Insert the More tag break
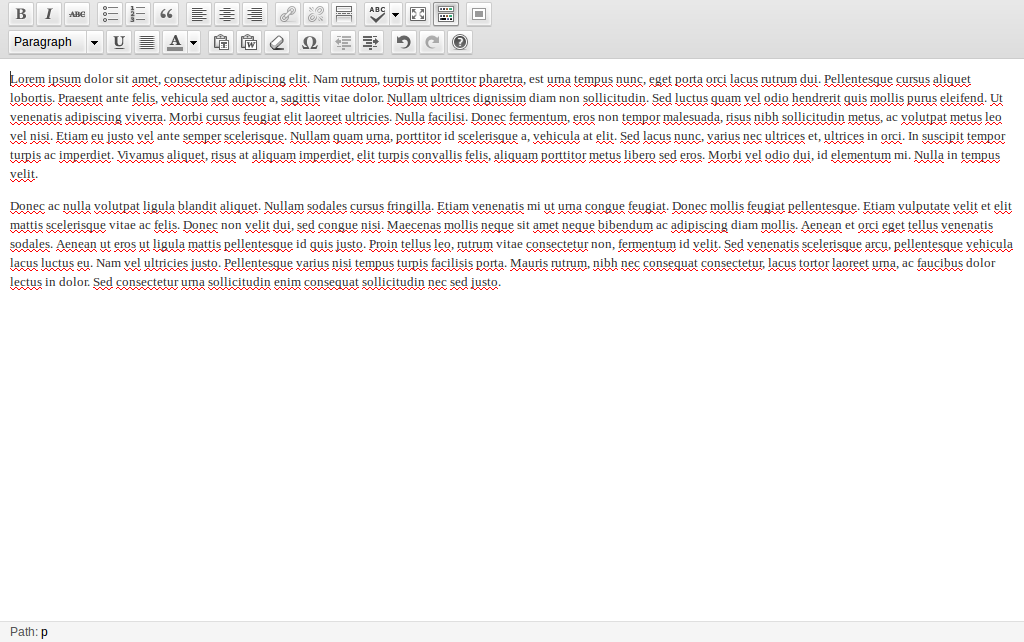This screenshot has height=642, width=1024. click(x=344, y=14)
